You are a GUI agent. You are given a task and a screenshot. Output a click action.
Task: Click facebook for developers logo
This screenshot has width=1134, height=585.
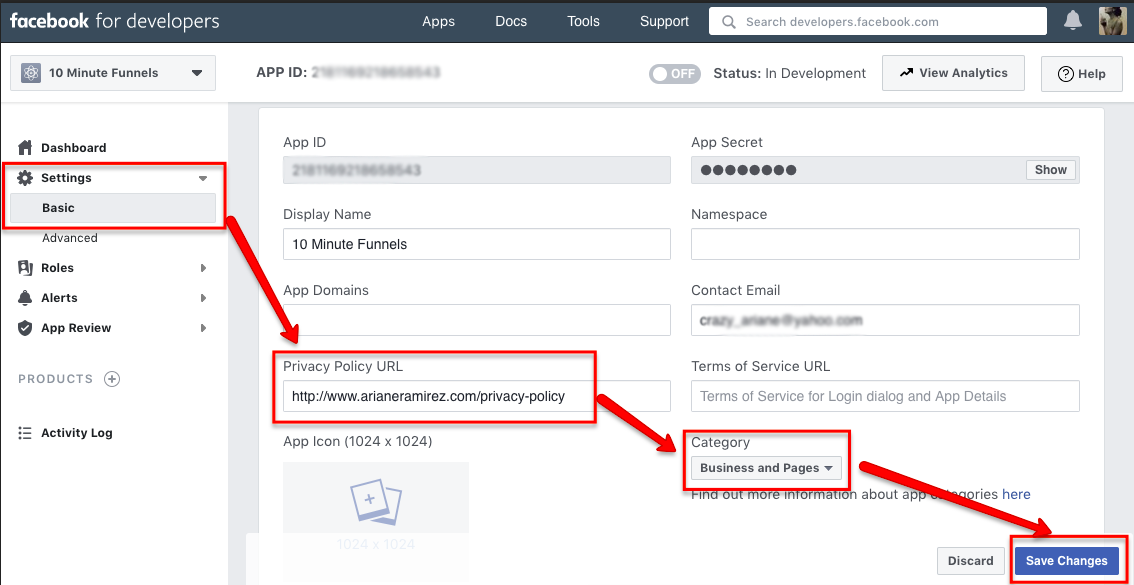coord(114,21)
